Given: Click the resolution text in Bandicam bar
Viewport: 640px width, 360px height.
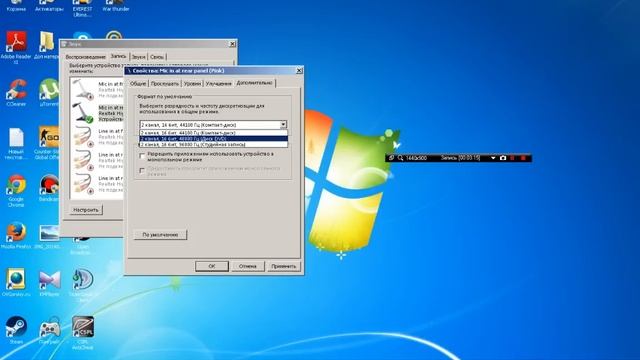Looking at the screenshot, I should pyautogui.click(x=416, y=158).
